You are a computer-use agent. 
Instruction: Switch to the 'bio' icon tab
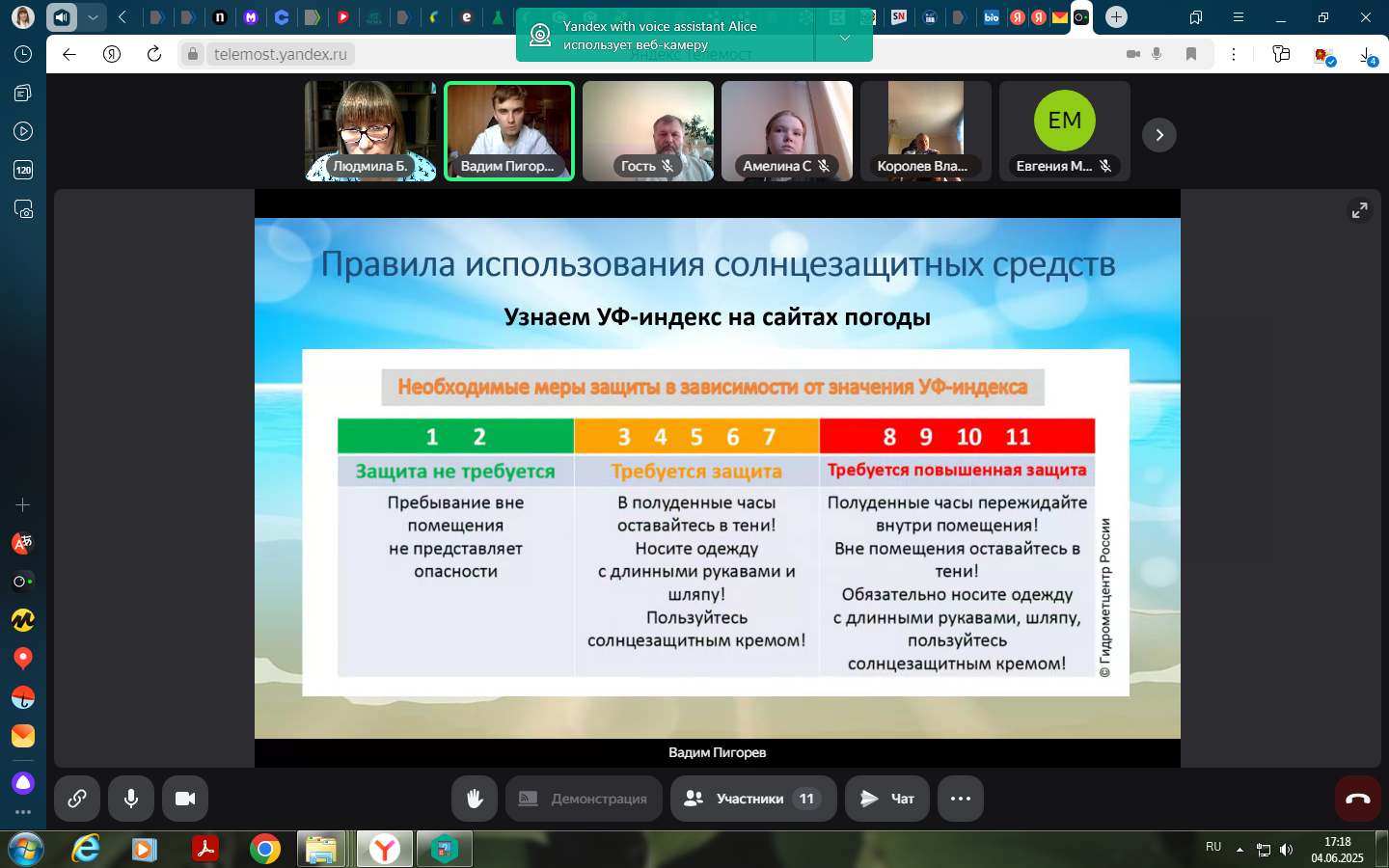tap(992, 17)
